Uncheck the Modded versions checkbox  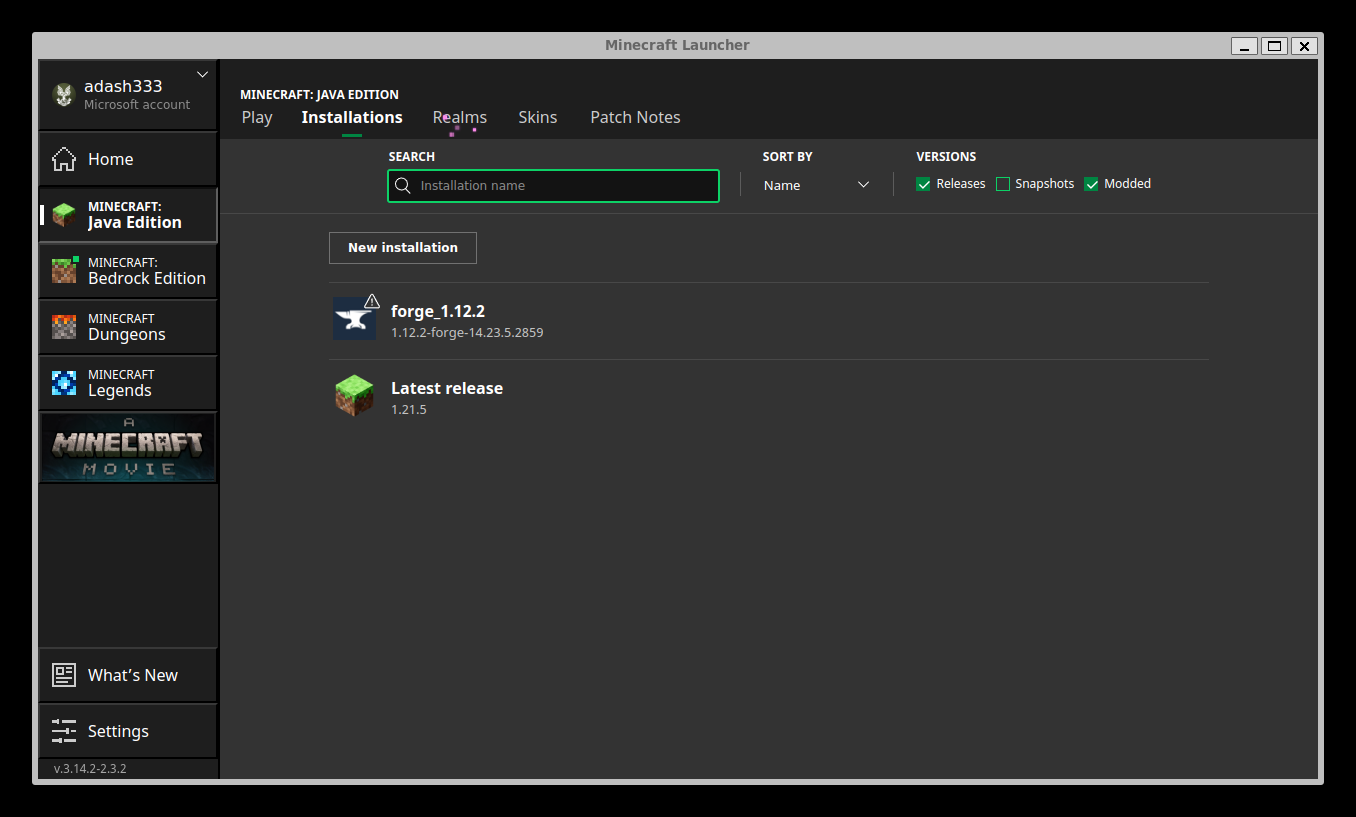pyautogui.click(x=1091, y=184)
